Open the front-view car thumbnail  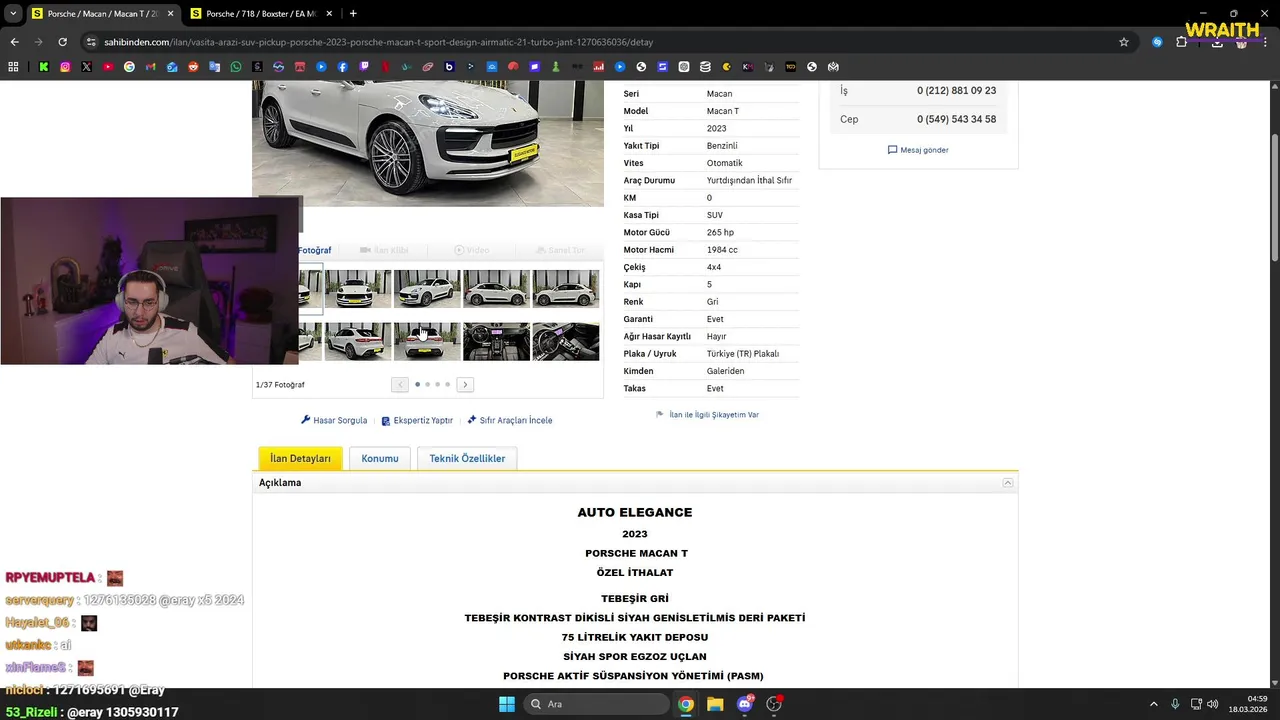click(357, 289)
